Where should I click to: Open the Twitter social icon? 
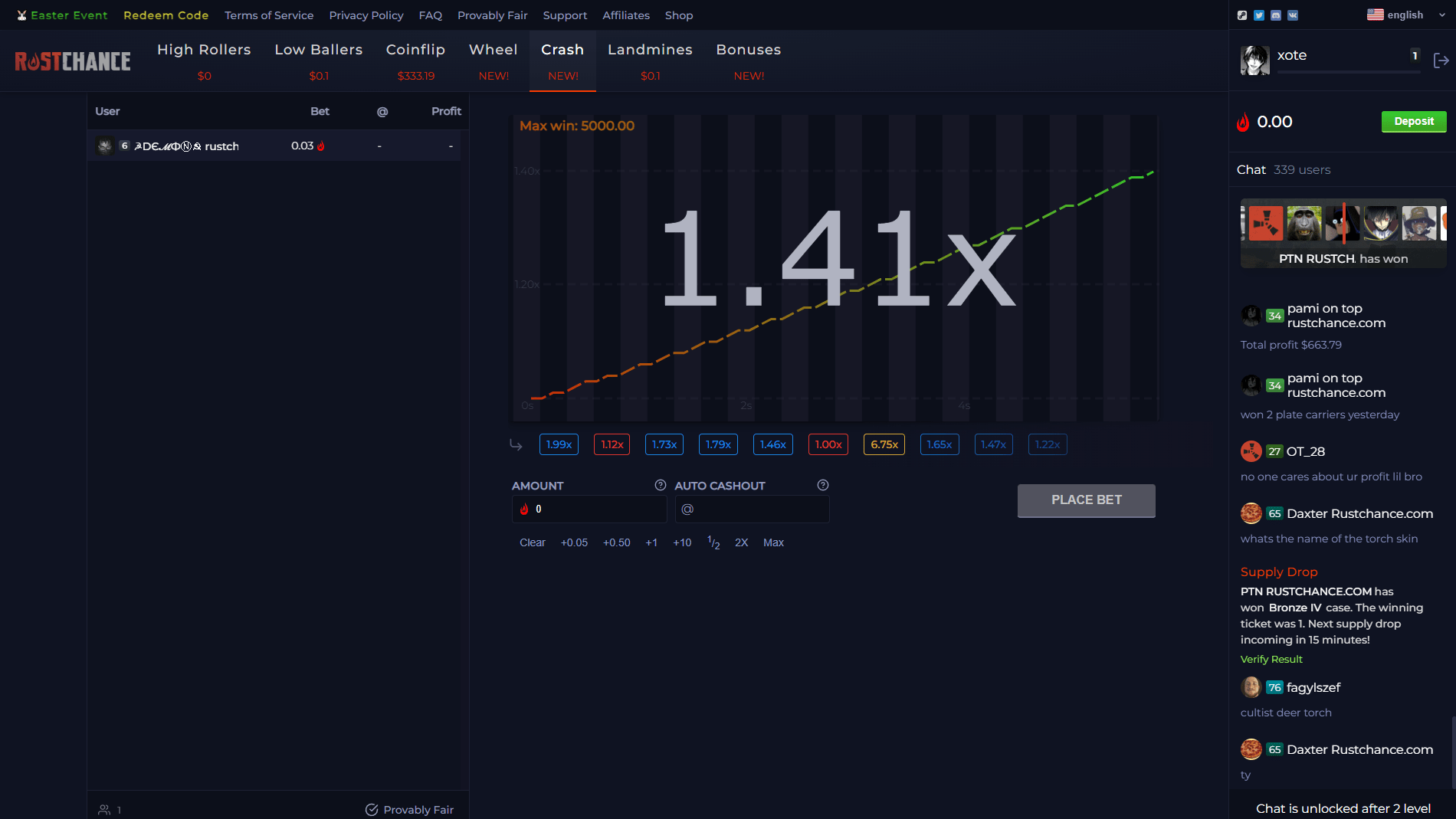click(1258, 15)
